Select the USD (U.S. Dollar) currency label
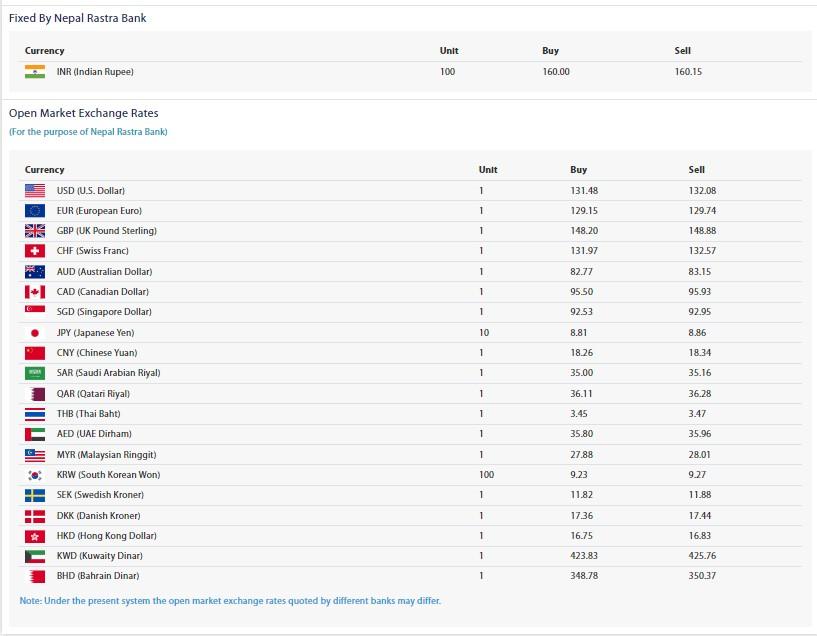The height and width of the screenshot is (636, 817). [x=91, y=191]
